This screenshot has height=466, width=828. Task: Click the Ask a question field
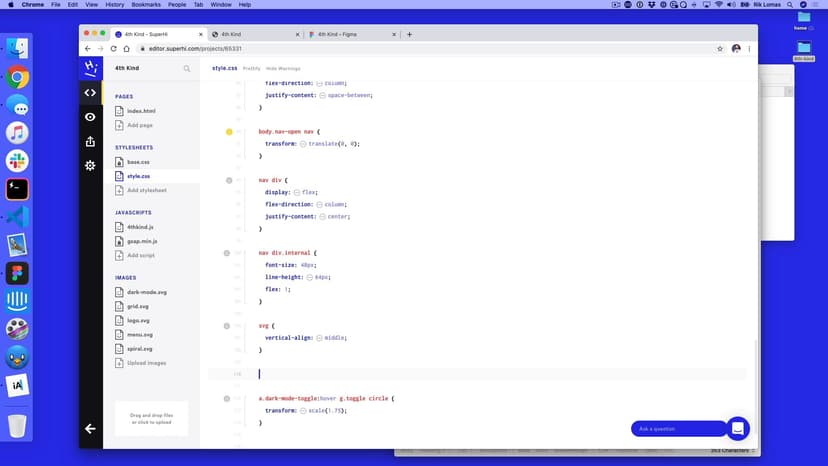click(675, 429)
